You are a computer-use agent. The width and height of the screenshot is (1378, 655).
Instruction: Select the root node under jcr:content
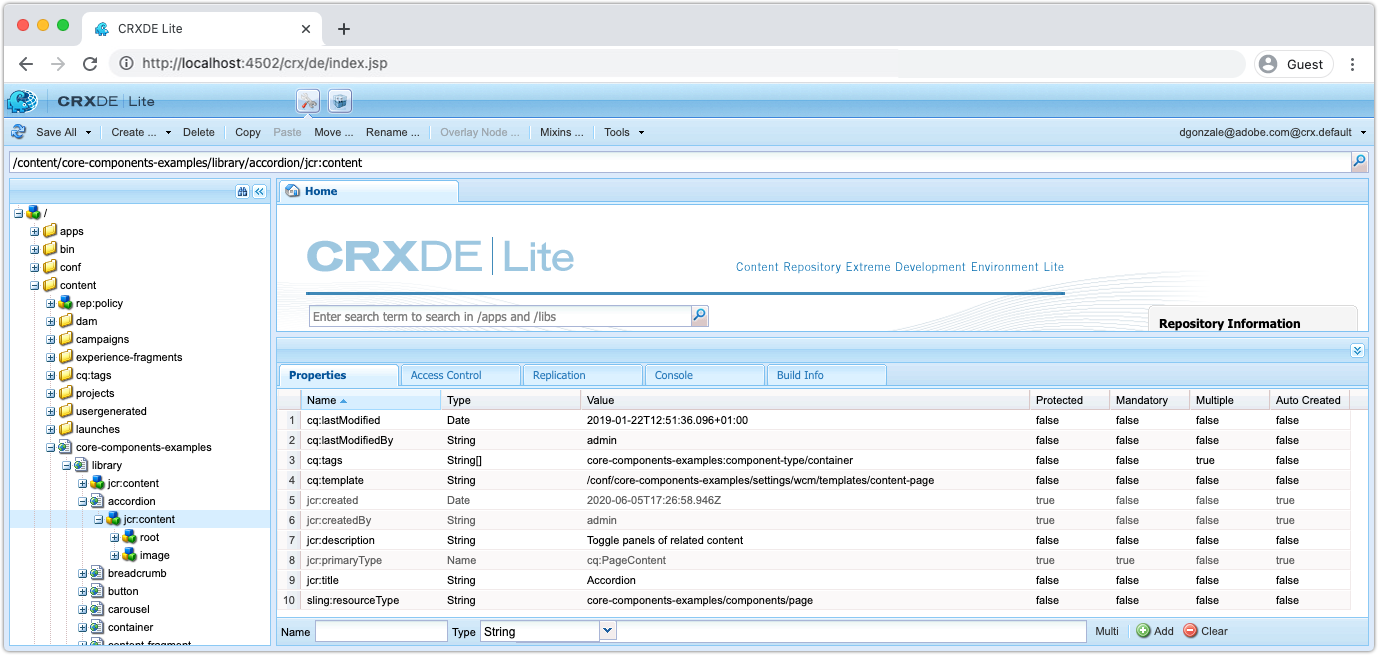[149, 537]
